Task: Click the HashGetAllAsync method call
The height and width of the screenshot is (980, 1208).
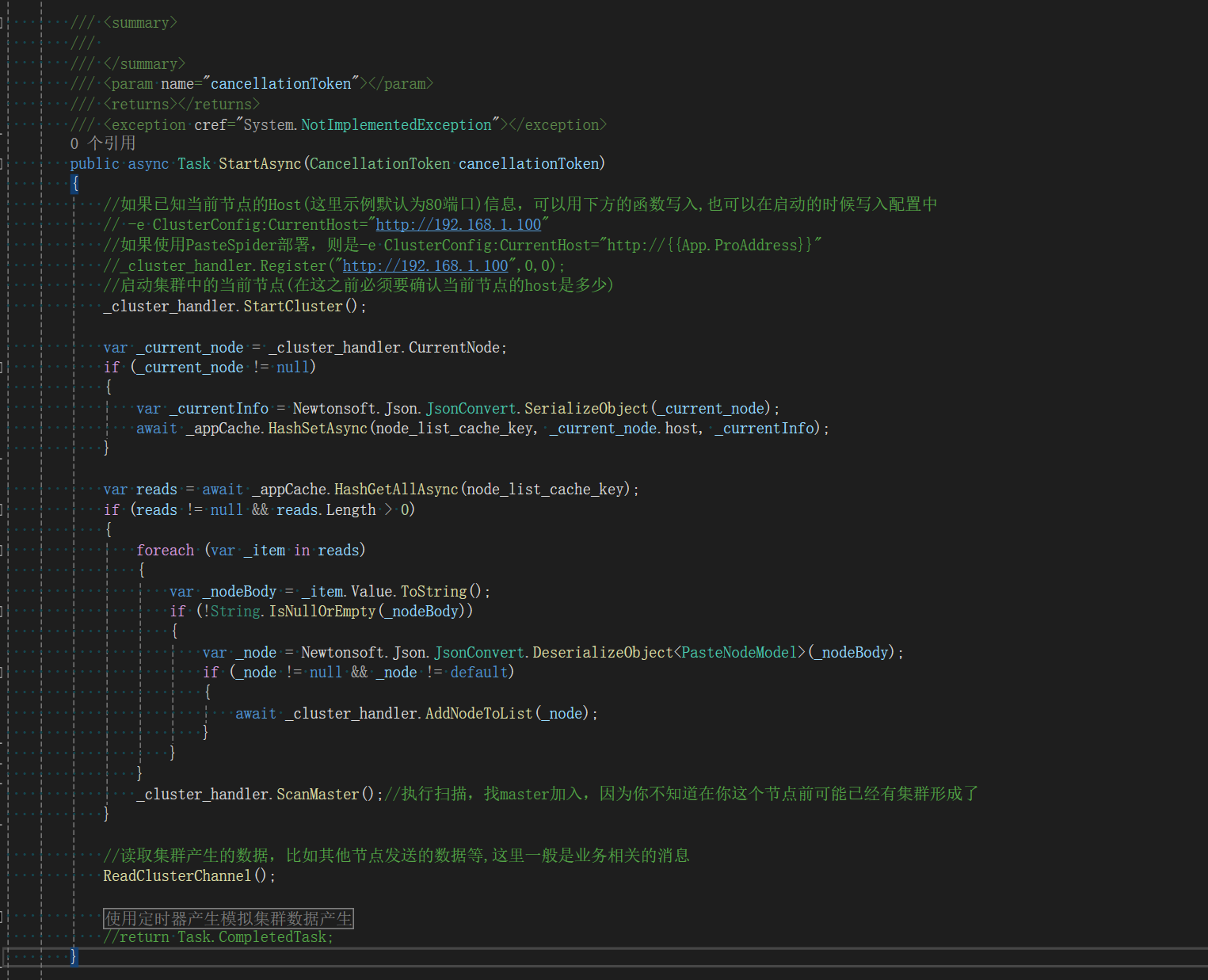Action: pos(396,490)
